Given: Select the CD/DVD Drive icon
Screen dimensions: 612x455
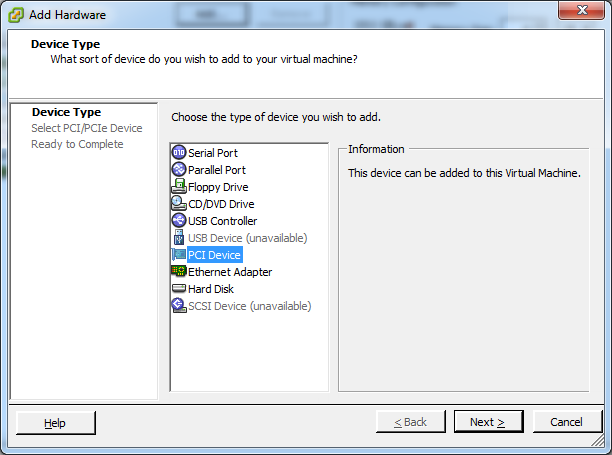Looking at the screenshot, I should 179,203.
